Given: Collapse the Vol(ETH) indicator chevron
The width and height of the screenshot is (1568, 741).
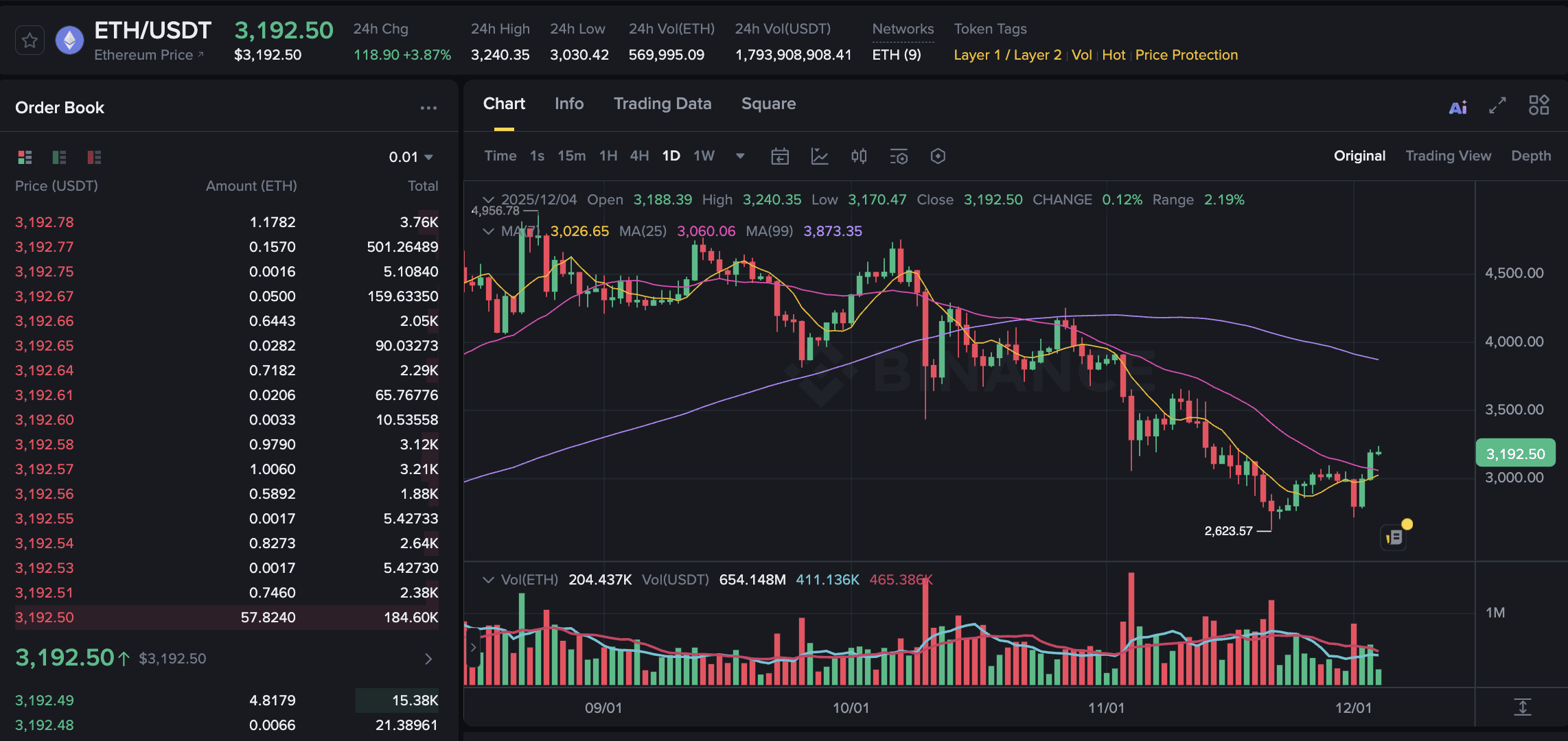Looking at the screenshot, I should click(488, 580).
